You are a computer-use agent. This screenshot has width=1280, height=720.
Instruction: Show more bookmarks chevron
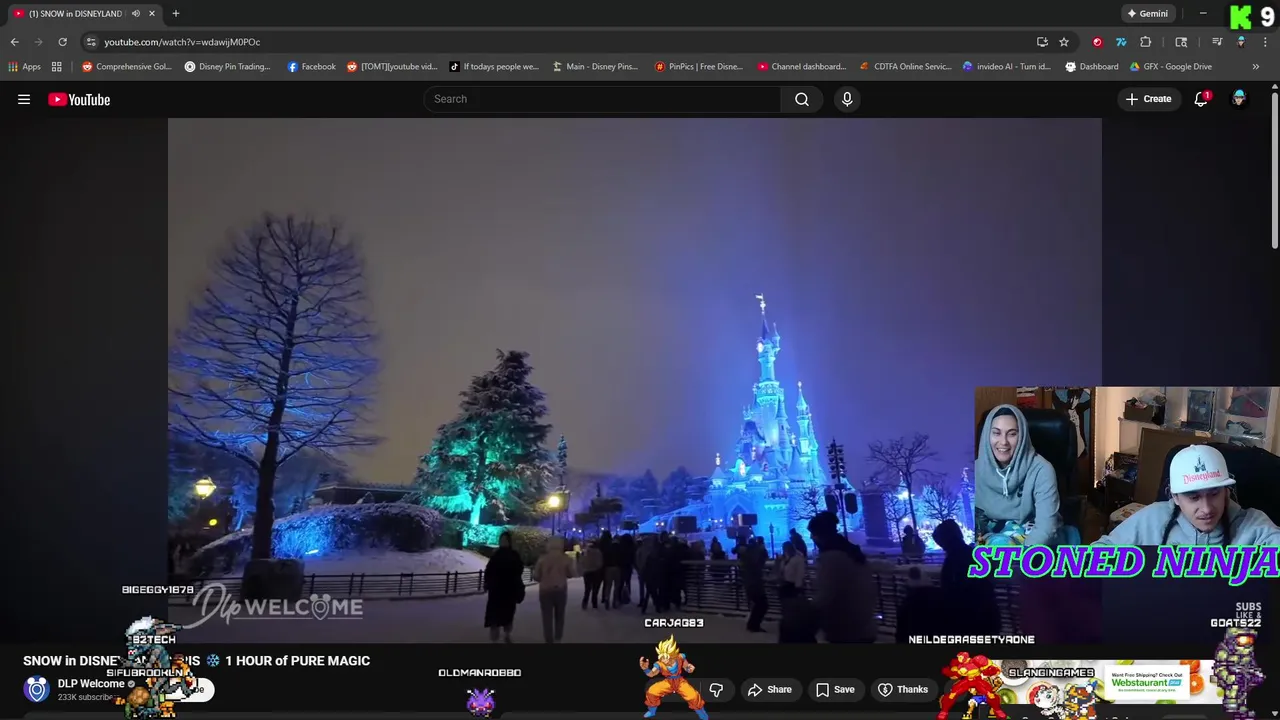1256,67
